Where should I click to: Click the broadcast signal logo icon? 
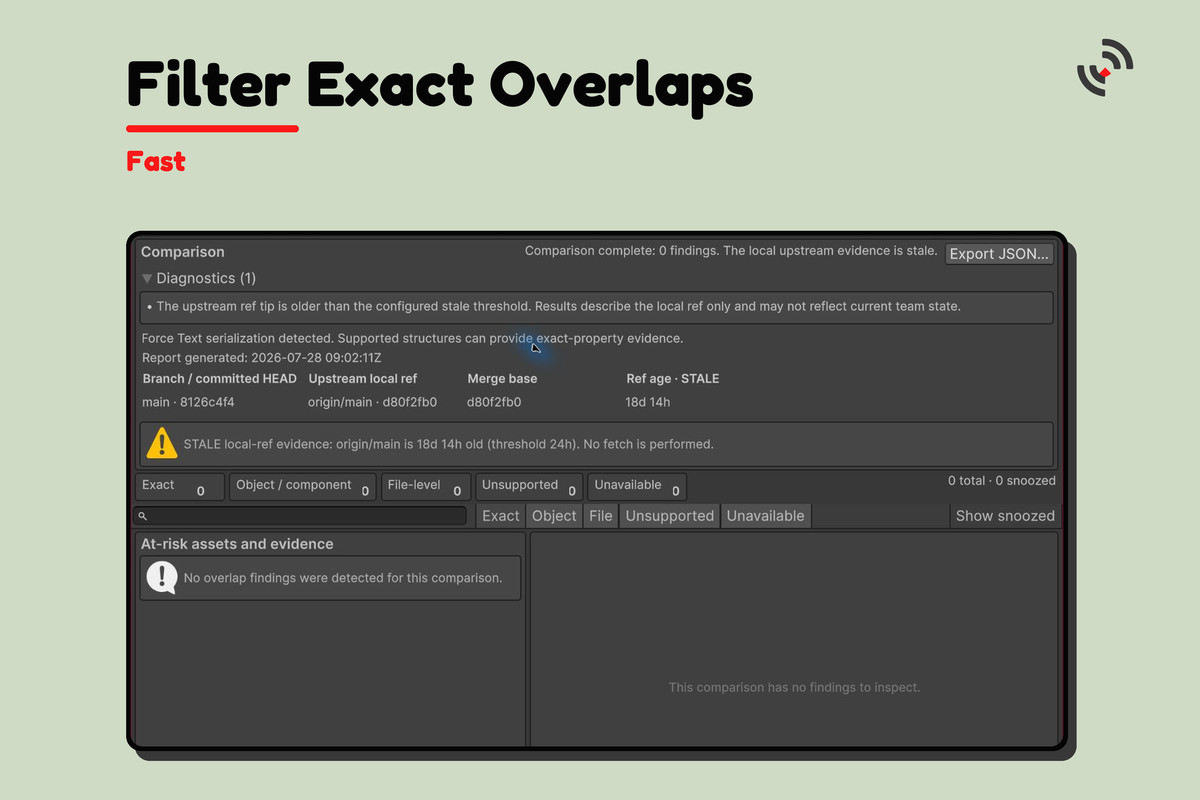coord(1104,68)
